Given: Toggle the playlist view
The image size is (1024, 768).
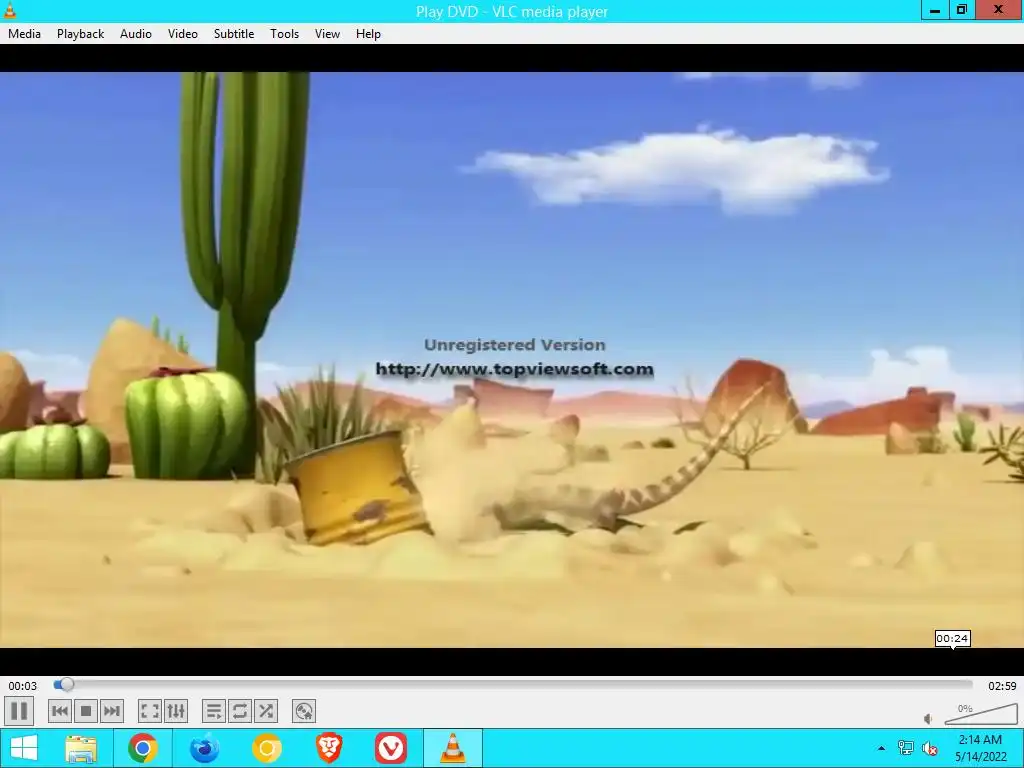Looking at the screenshot, I should [214, 711].
